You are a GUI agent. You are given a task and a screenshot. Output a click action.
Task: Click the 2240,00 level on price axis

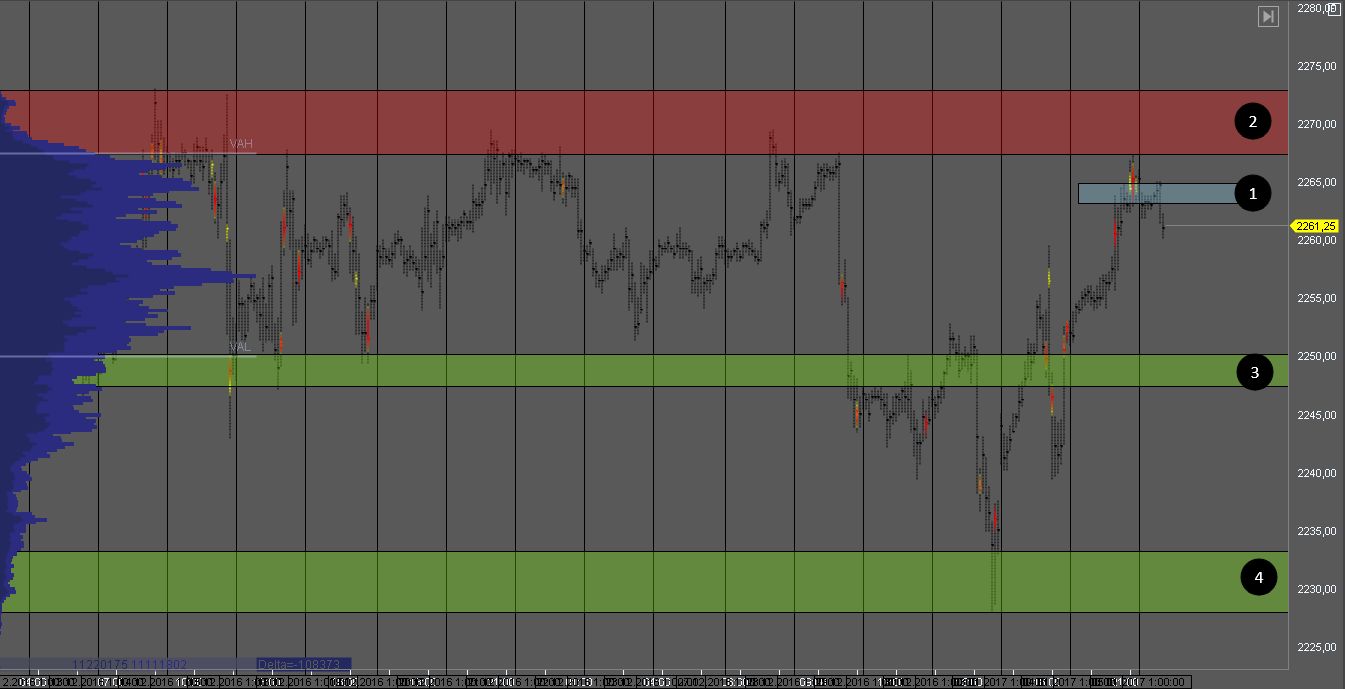click(1316, 473)
